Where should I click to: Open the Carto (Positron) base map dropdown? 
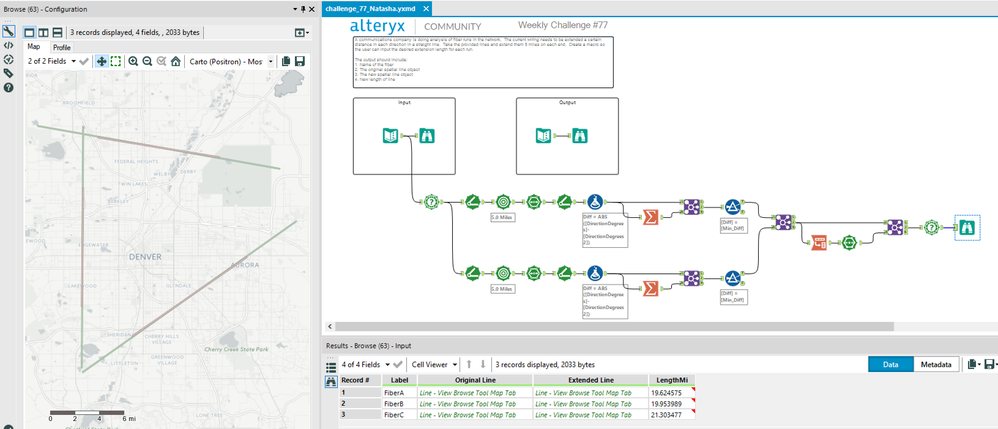232,61
